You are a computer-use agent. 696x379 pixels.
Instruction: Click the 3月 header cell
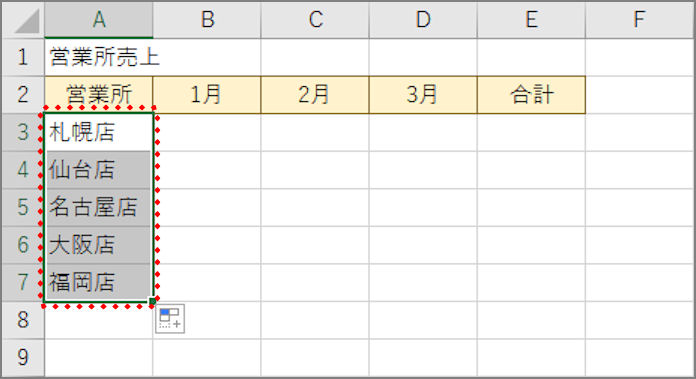pyautogui.click(x=423, y=95)
